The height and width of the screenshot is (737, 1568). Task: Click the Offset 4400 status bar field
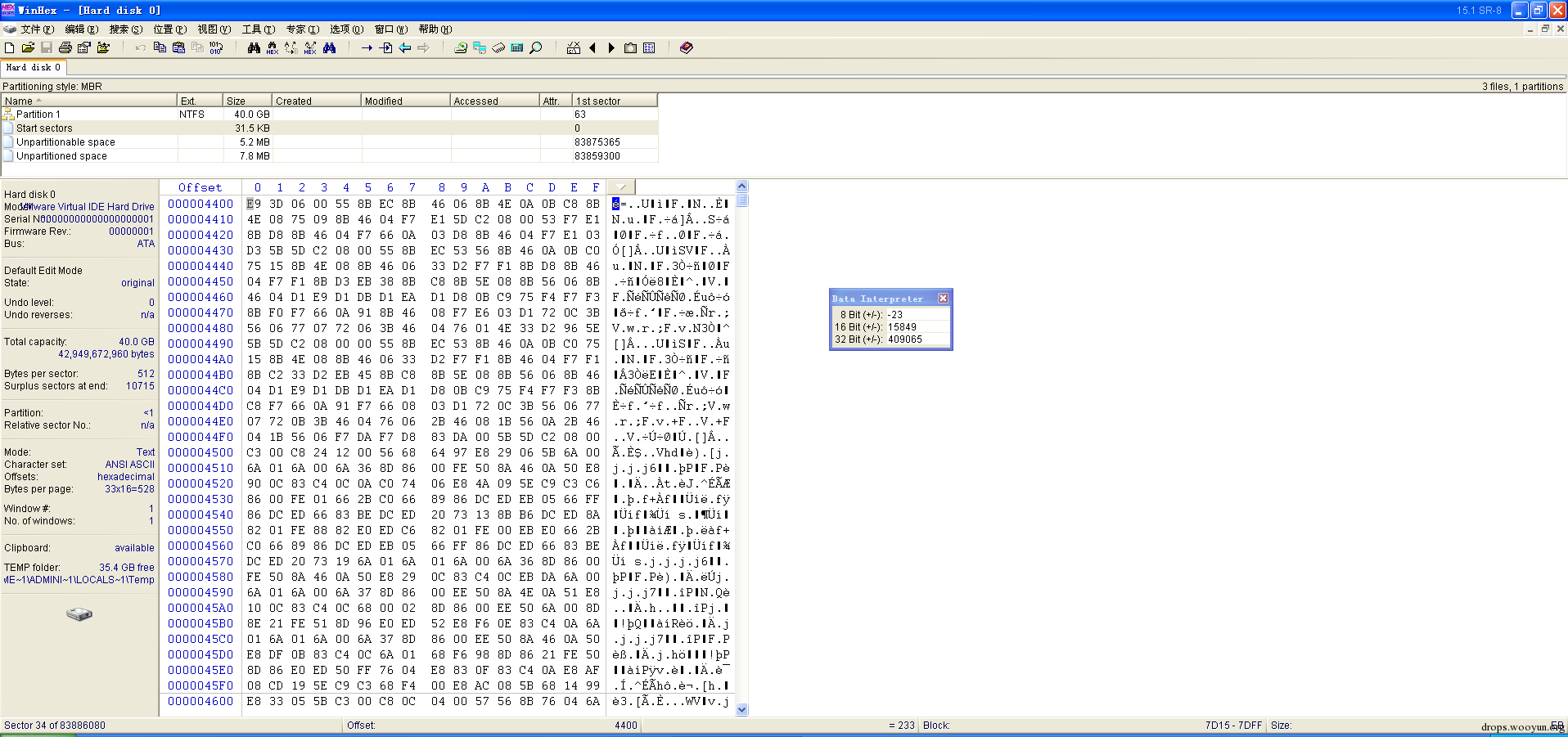pos(493,726)
